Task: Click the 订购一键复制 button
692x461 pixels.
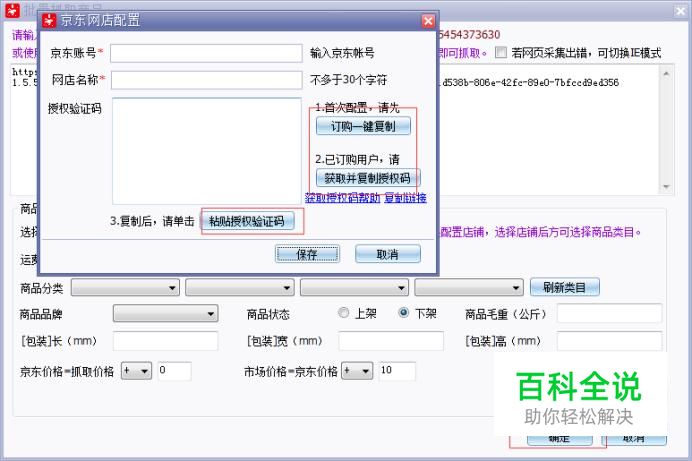Action: (x=363, y=126)
